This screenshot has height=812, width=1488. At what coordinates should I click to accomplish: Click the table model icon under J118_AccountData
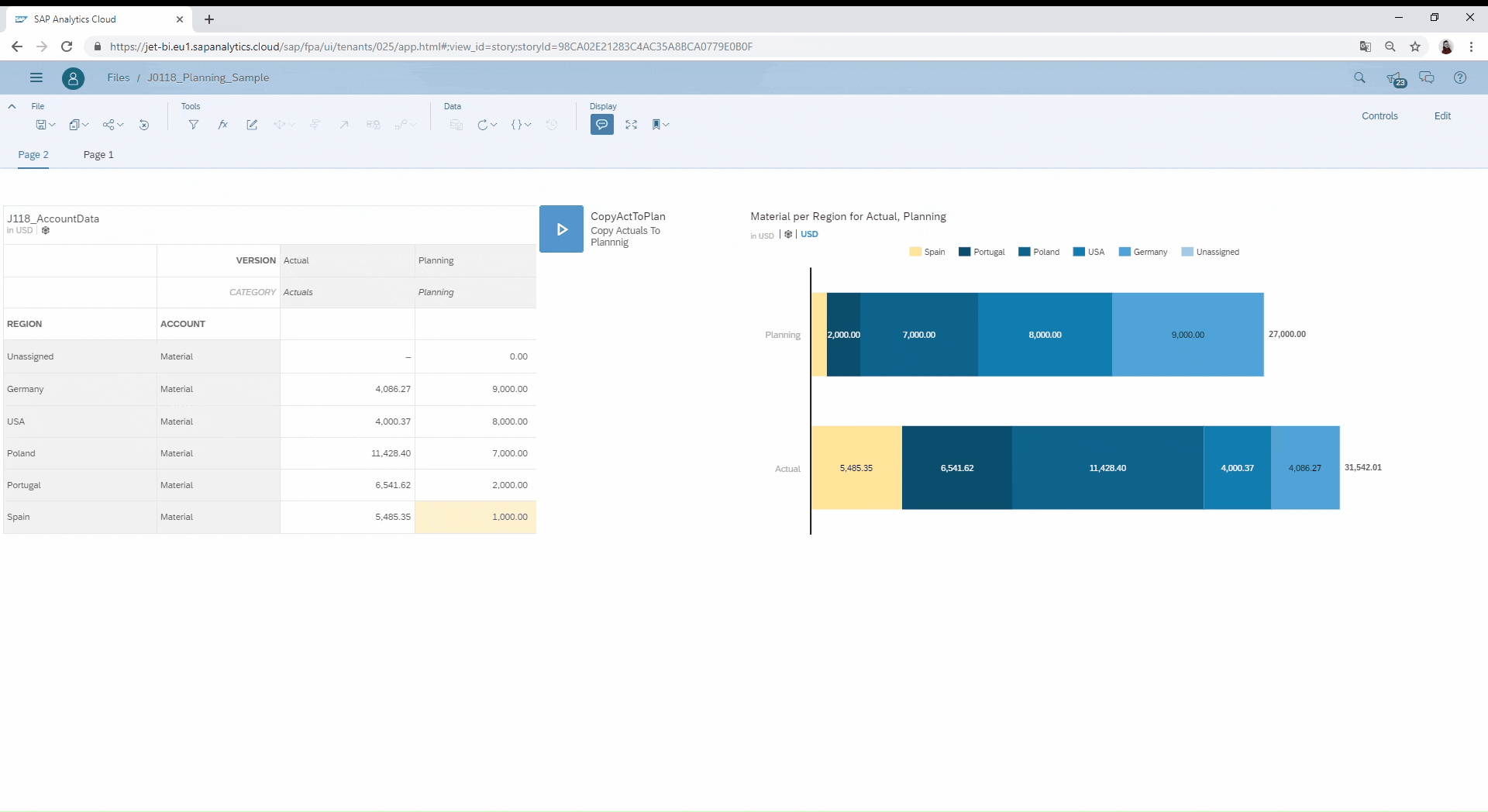pos(46,231)
